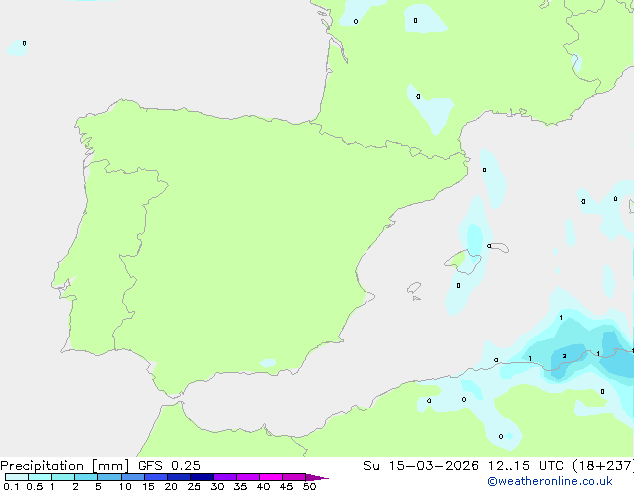Viewport: 634px width, 490px height.
Task: Pick the legend color between 0.1 and 0.5
Action: pos(16,477)
